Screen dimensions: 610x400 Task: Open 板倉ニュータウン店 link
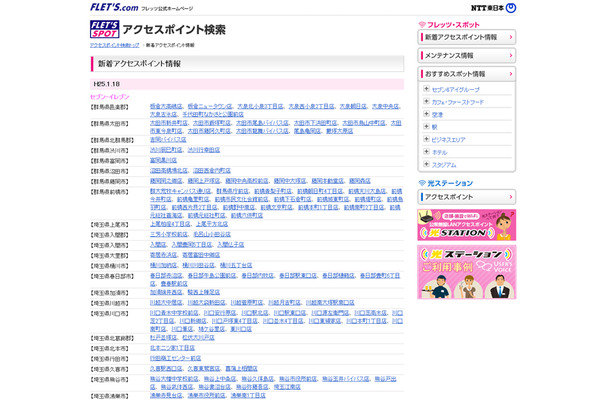click(x=210, y=106)
